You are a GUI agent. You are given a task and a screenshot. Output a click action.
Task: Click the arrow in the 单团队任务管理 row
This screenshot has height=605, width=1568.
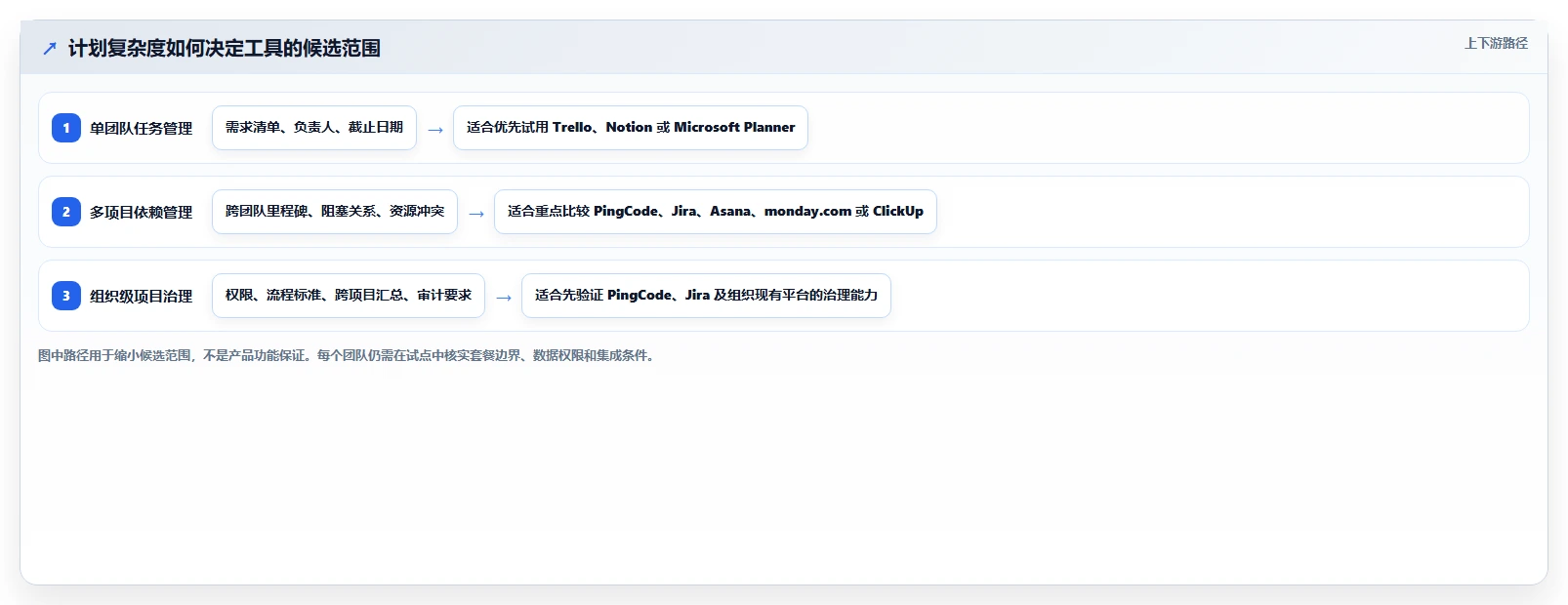point(435,130)
